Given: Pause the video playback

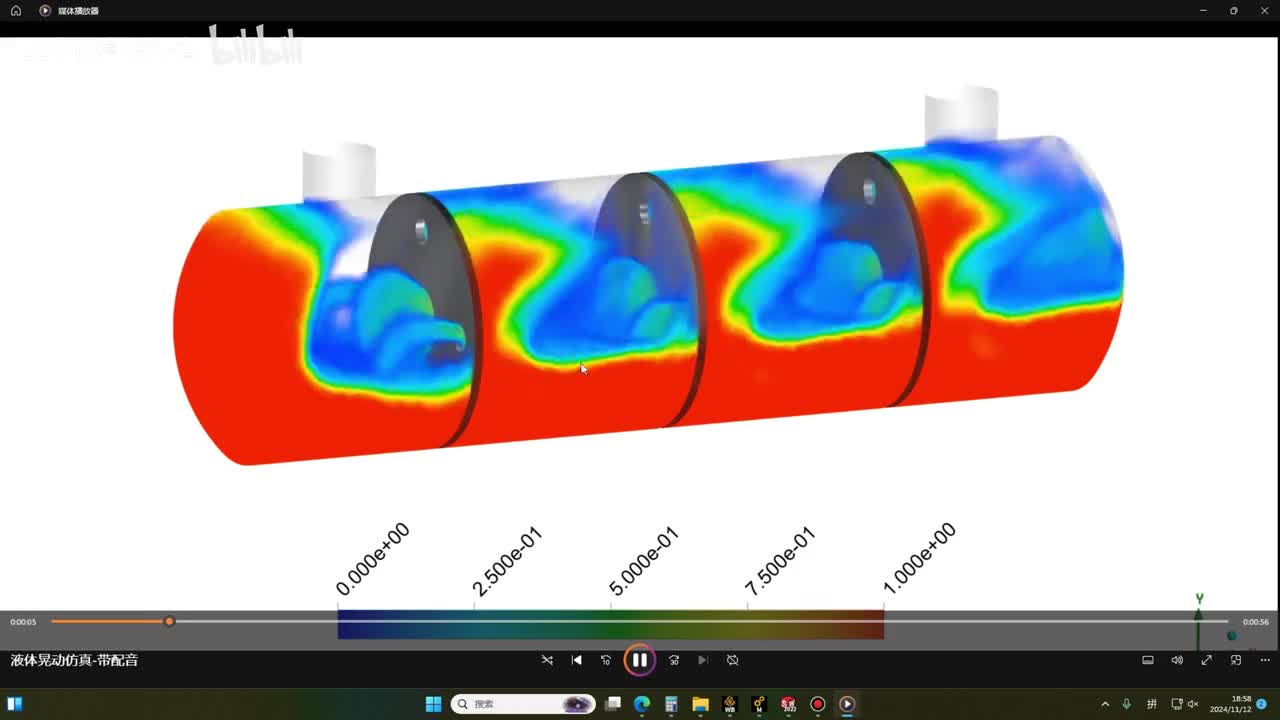Looking at the screenshot, I should point(639,660).
